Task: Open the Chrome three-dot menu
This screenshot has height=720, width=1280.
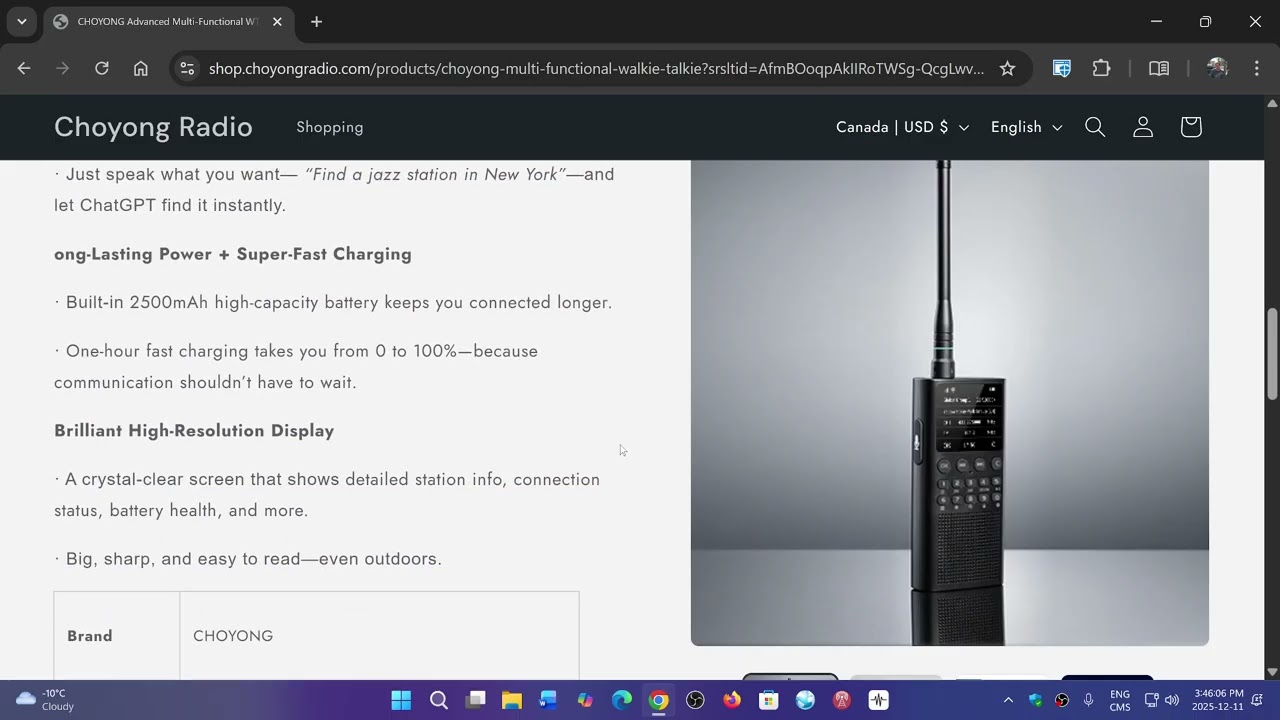Action: coord(1256,68)
